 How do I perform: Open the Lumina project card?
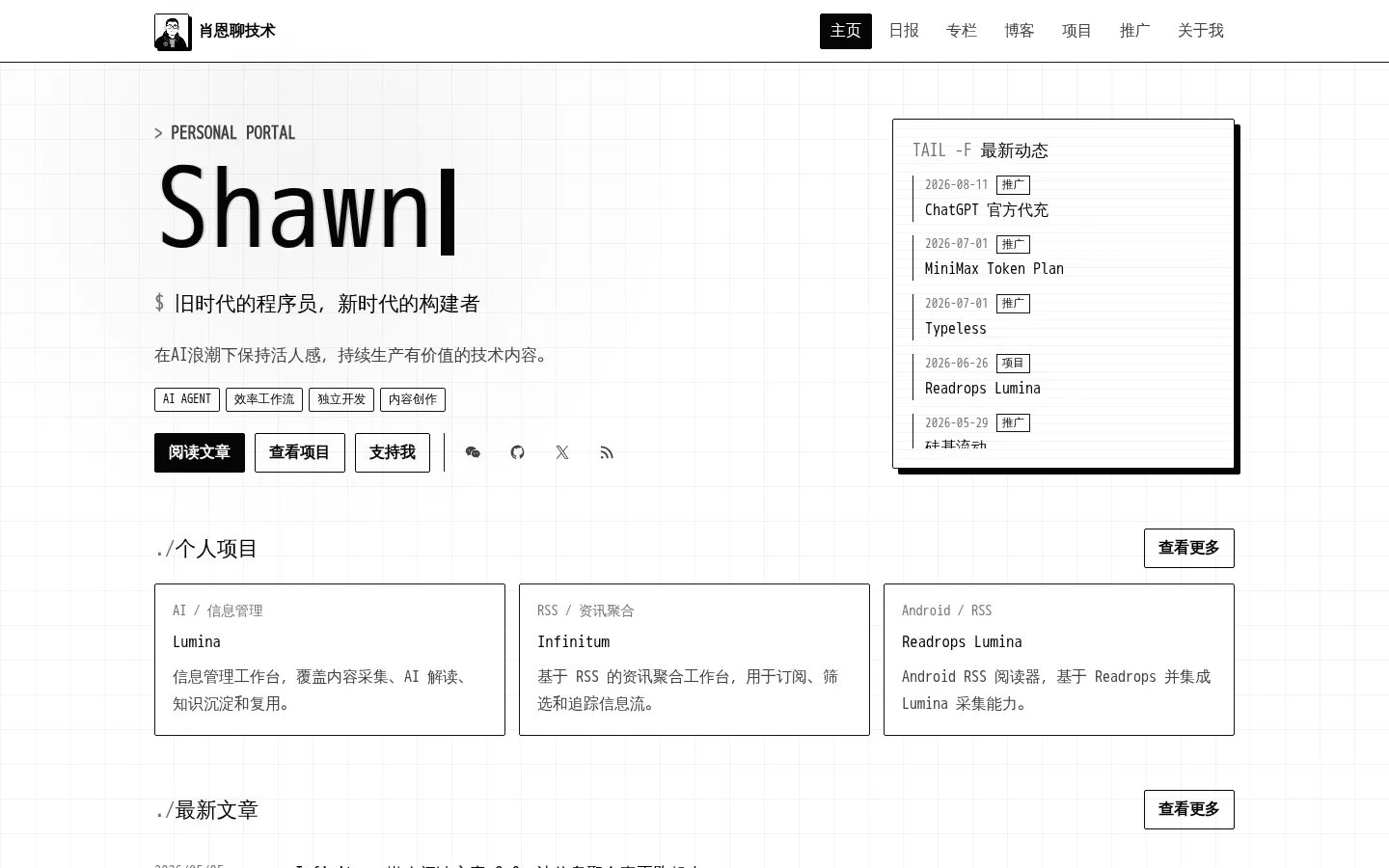tap(330, 660)
